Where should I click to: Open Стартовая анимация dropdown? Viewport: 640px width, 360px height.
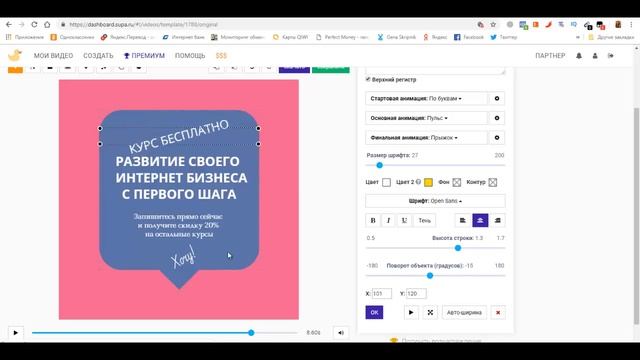[x=426, y=98]
